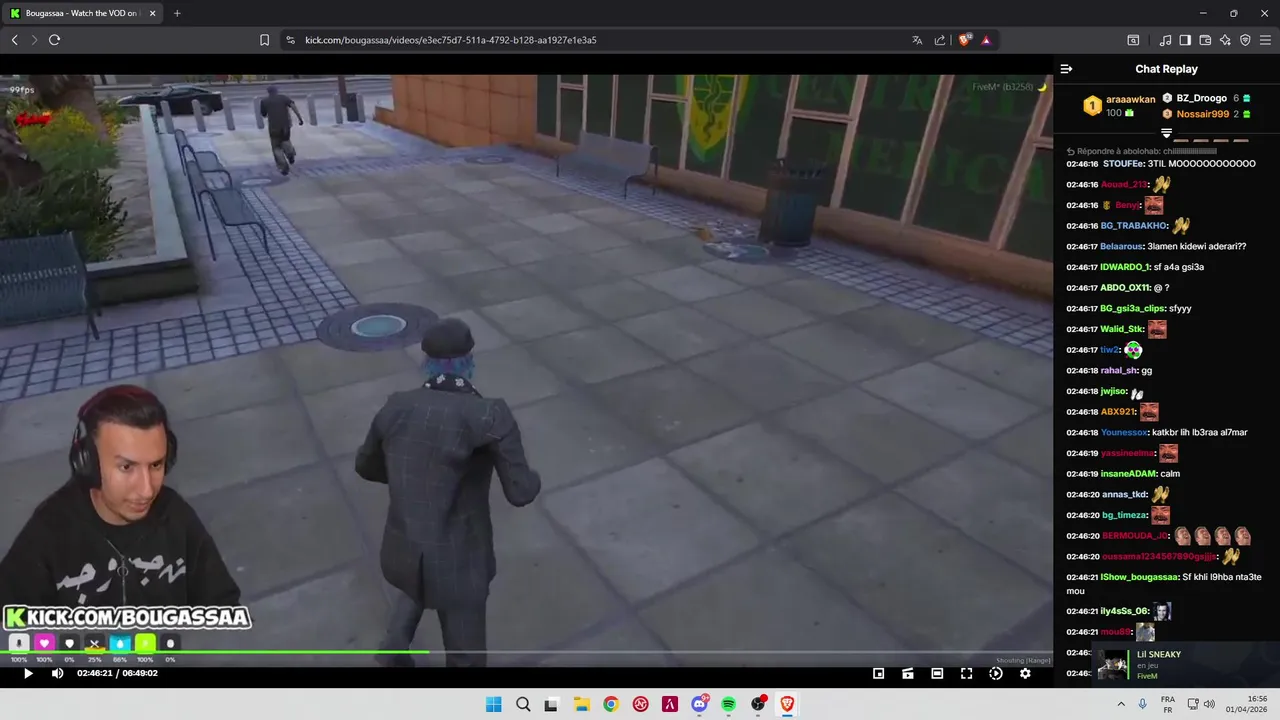Screen dimensions: 1280x720
Task: Open Spotify from taskbar
Action: click(728, 704)
